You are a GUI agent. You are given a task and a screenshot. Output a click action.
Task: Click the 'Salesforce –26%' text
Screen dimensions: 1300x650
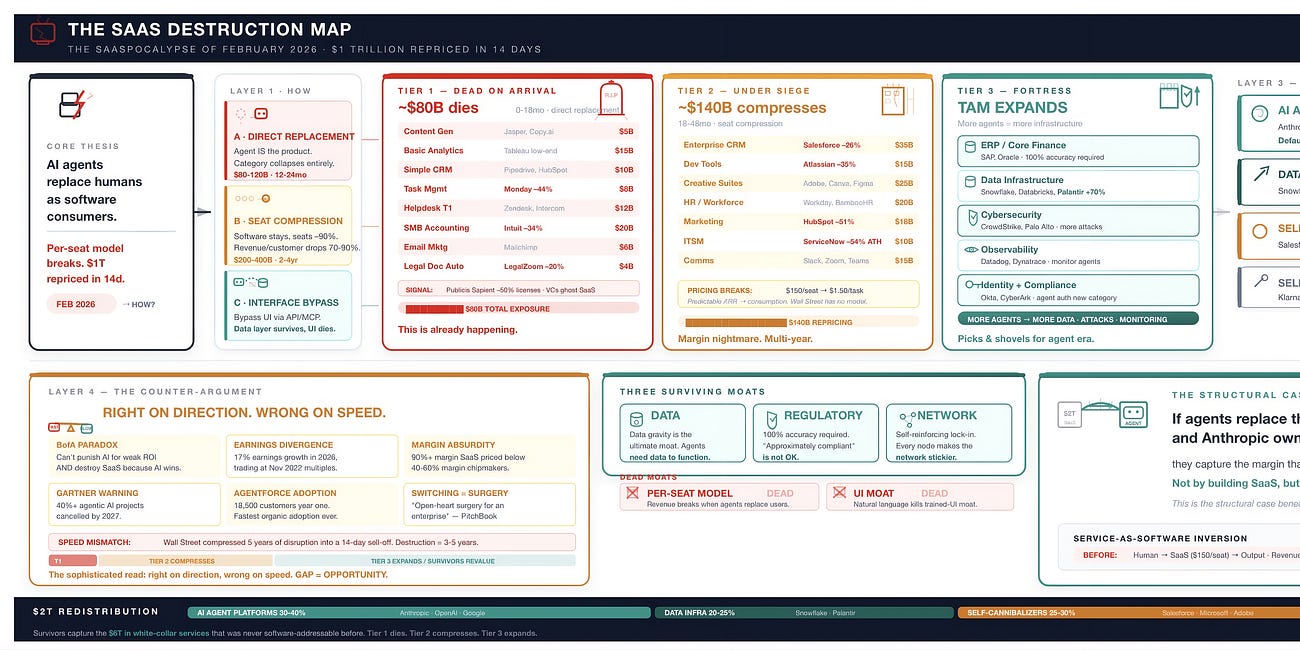[831, 145]
